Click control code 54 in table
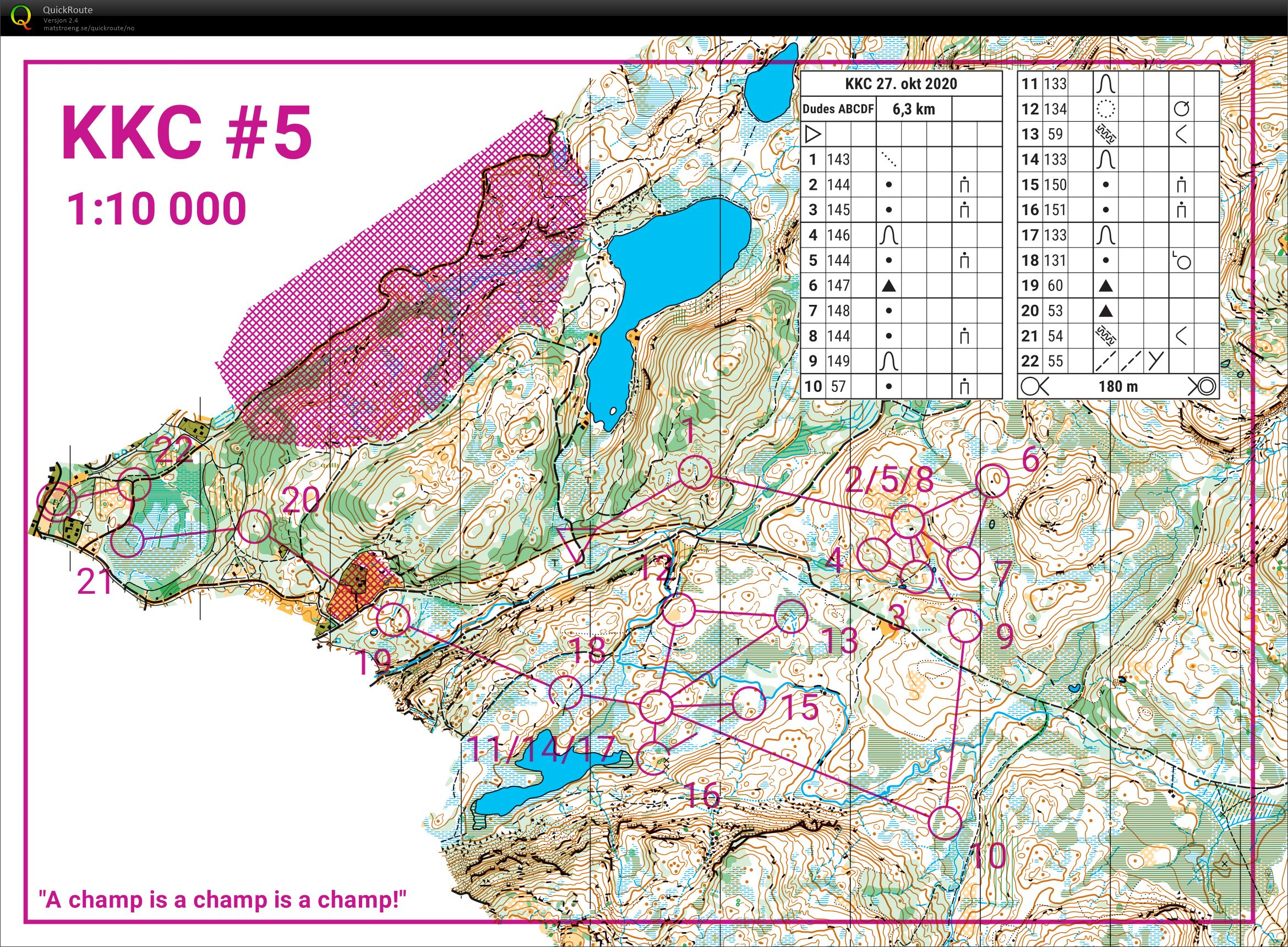 pos(1055,336)
